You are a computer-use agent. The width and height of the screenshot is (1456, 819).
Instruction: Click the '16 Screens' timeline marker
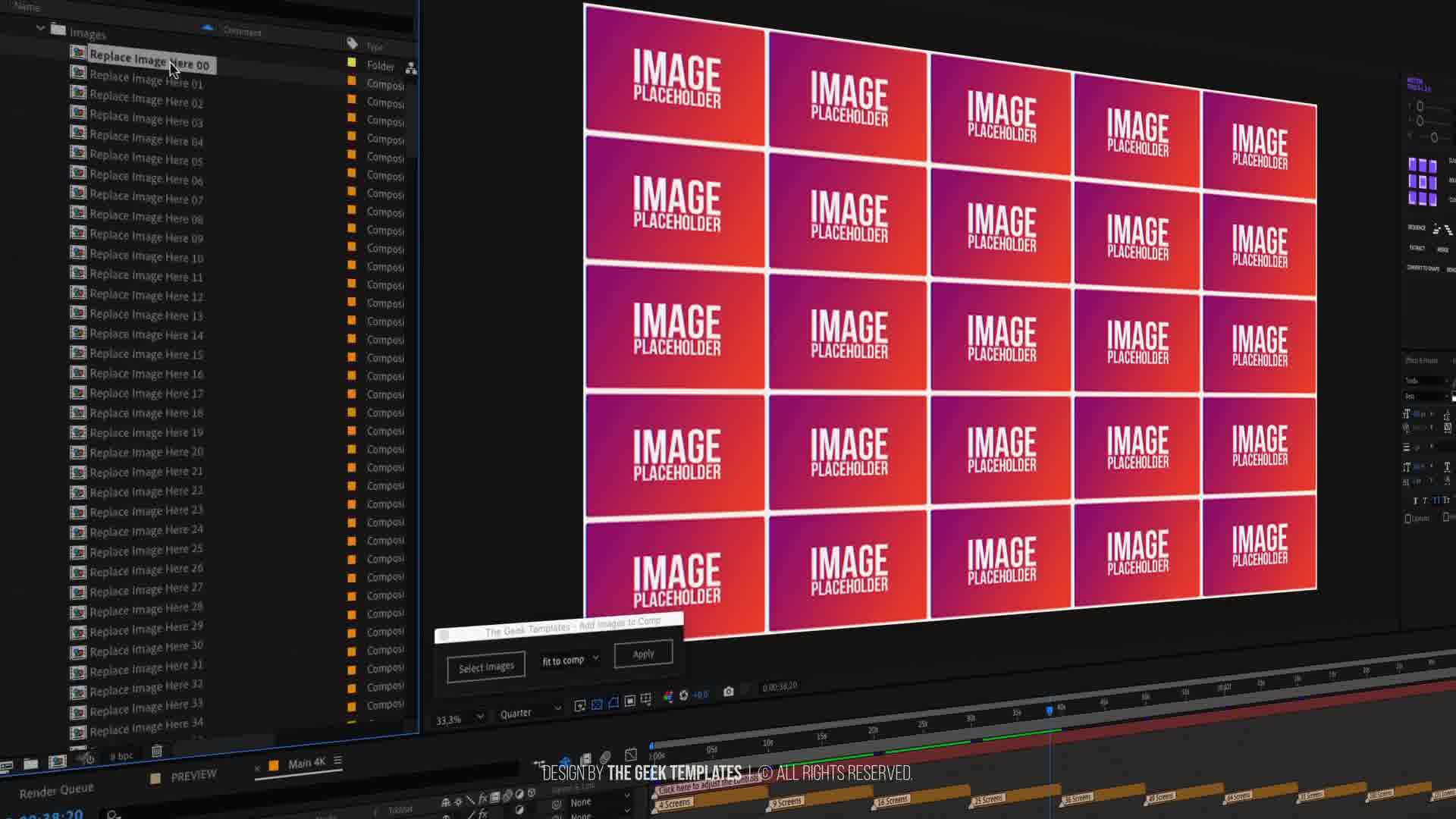pyautogui.click(x=892, y=799)
